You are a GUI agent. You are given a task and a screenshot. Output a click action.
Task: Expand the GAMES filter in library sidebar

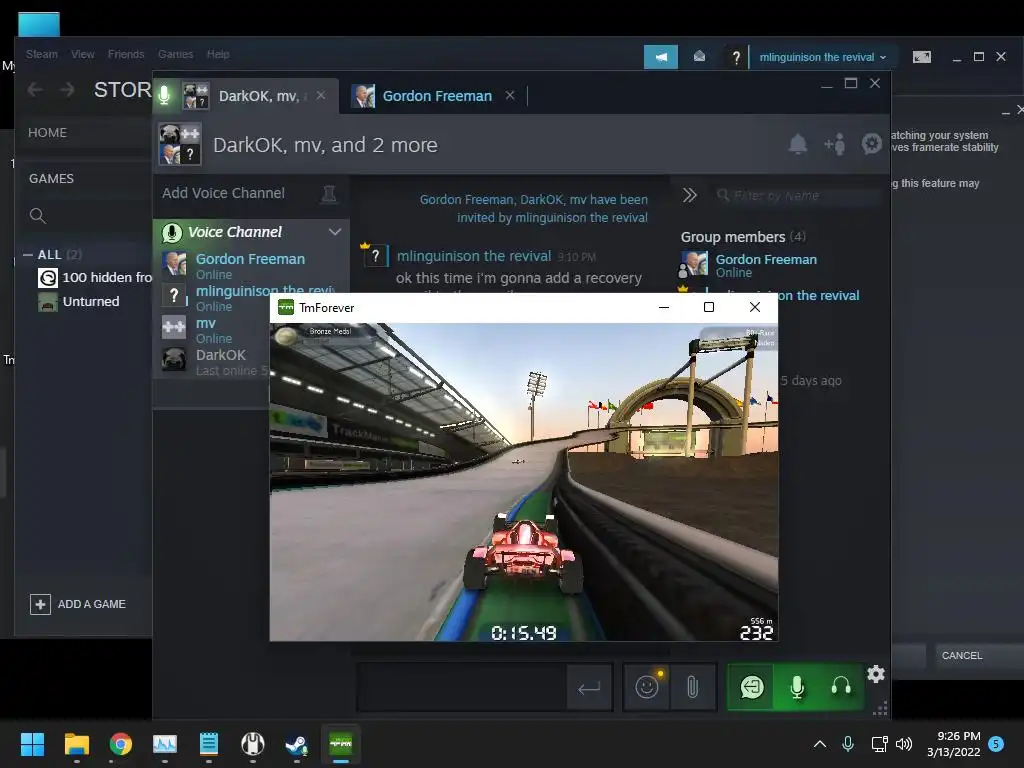click(51, 178)
